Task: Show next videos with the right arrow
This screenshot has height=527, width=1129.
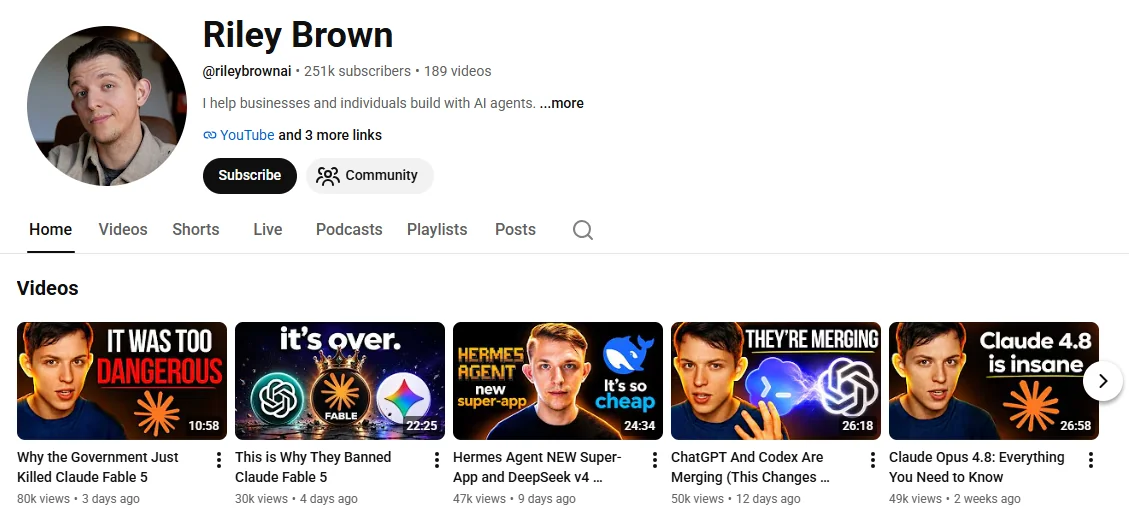Action: tap(1103, 381)
